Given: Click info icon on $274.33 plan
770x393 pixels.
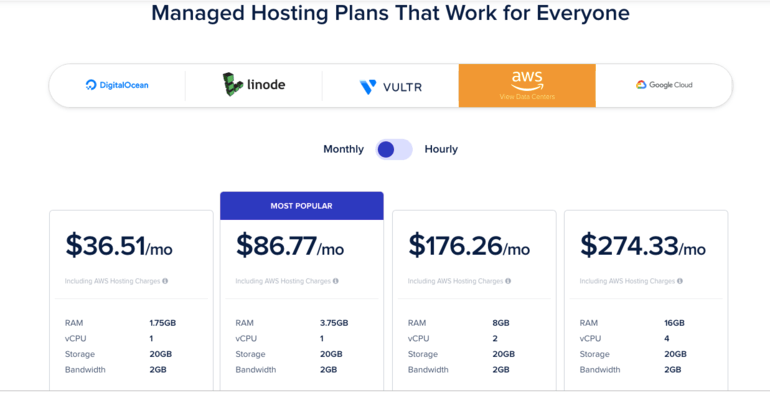Looking at the screenshot, I should coord(680,281).
